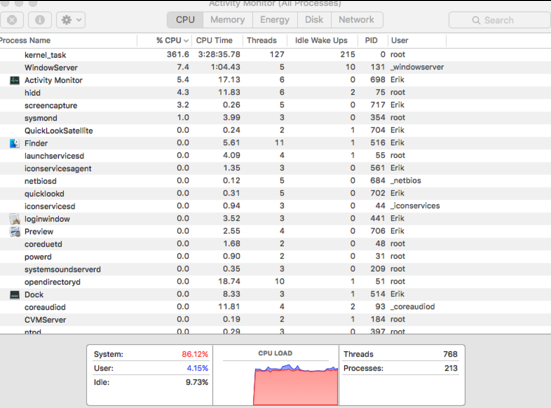Select the loginwindow process name
The width and height of the screenshot is (551, 408).
[x=47, y=219]
